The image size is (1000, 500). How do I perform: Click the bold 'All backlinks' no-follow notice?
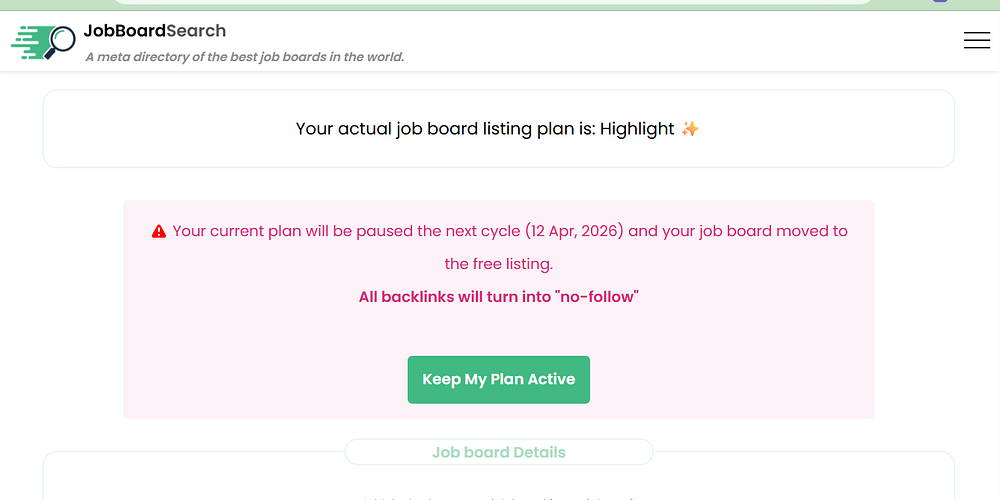click(x=498, y=297)
